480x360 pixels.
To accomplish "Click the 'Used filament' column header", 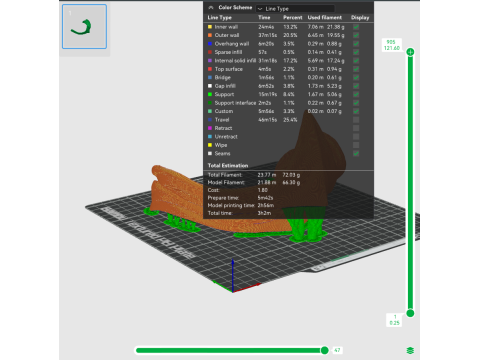I will click(325, 17).
